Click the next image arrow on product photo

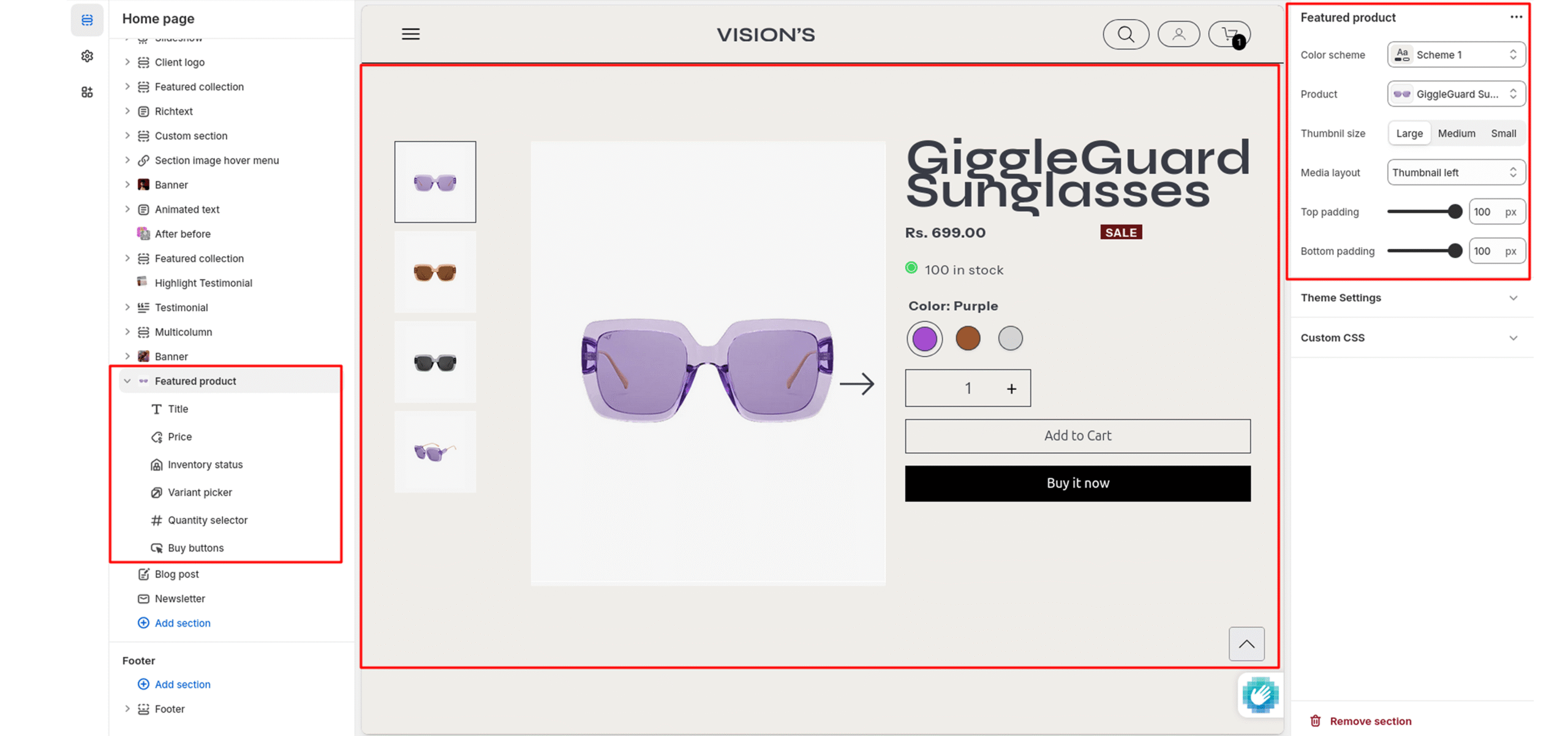[x=856, y=384]
